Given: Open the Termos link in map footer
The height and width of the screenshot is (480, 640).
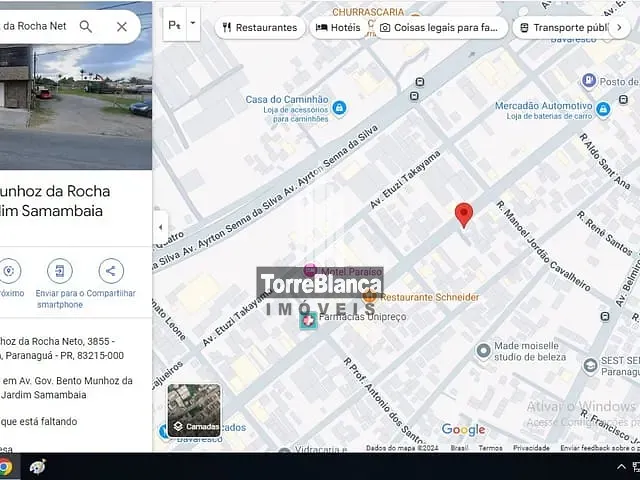Looking at the screenshot, I should click(x=490, y=448).
